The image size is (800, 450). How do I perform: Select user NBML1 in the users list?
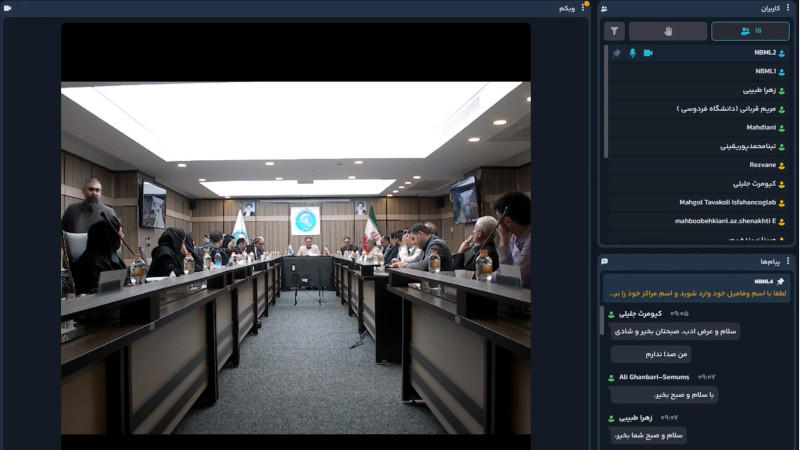click(765, 71)
